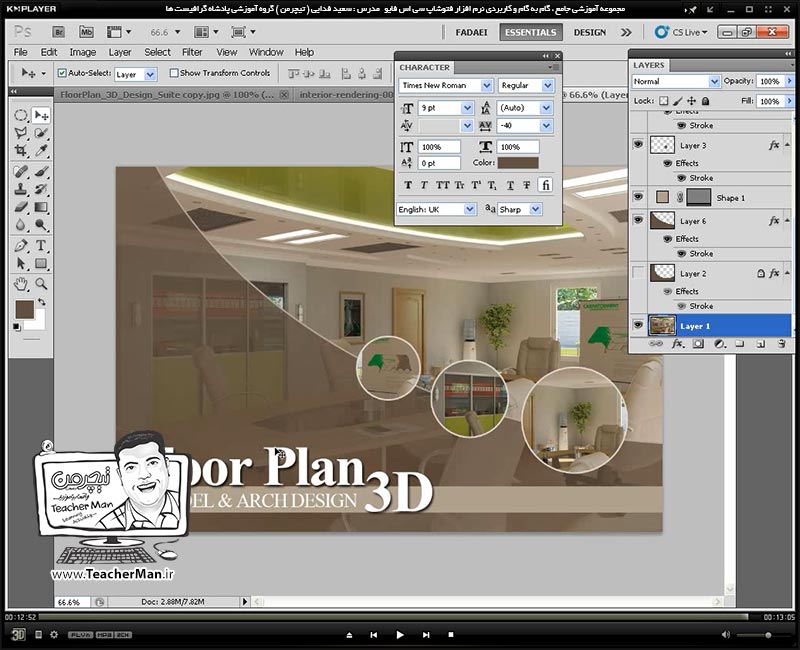Play the video in KMPlayer
The height and width of the screenshot is (650, 800).
[399, 635]
